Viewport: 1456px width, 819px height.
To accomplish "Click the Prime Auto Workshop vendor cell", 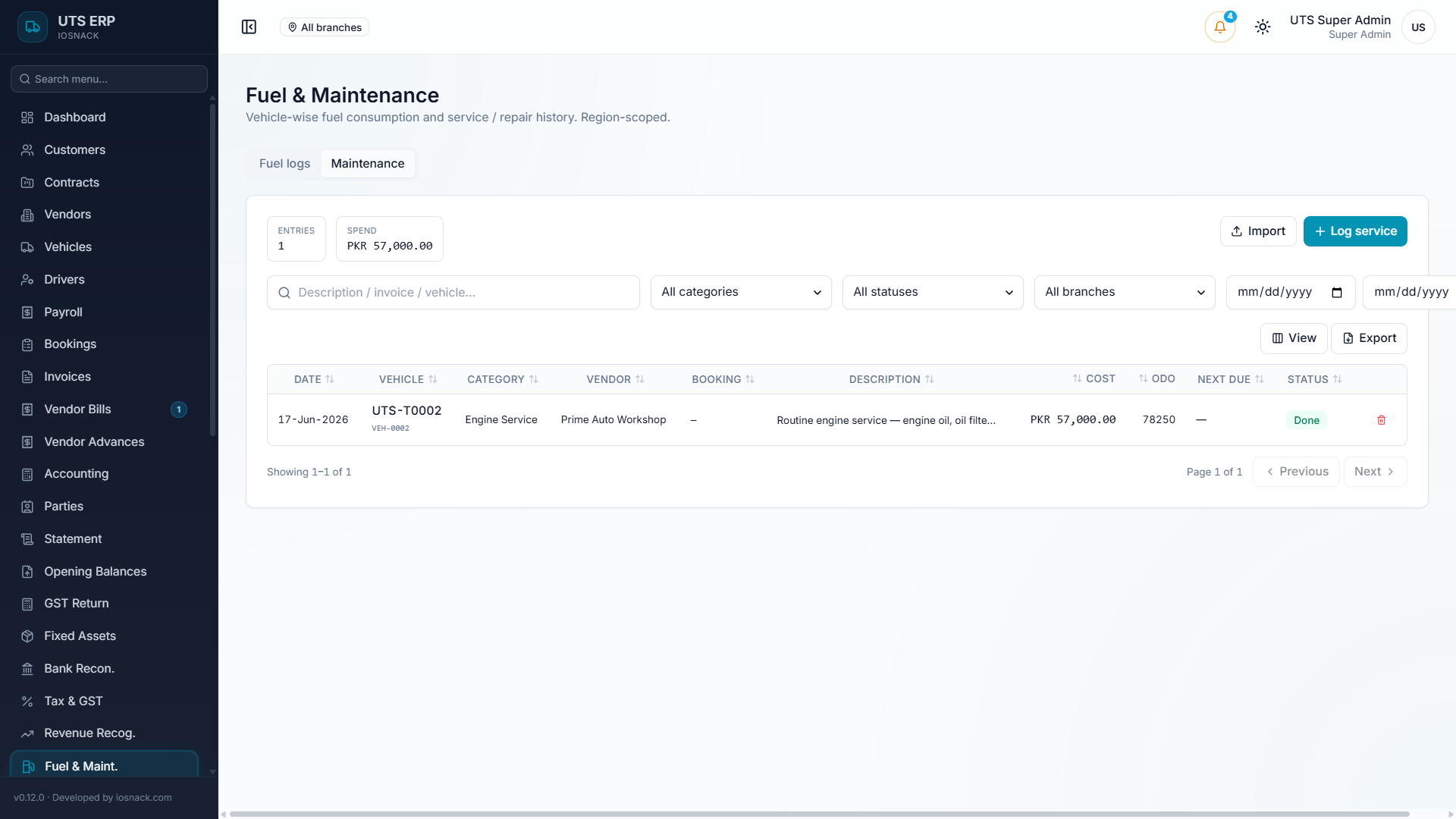I will [x=613, y=420].
